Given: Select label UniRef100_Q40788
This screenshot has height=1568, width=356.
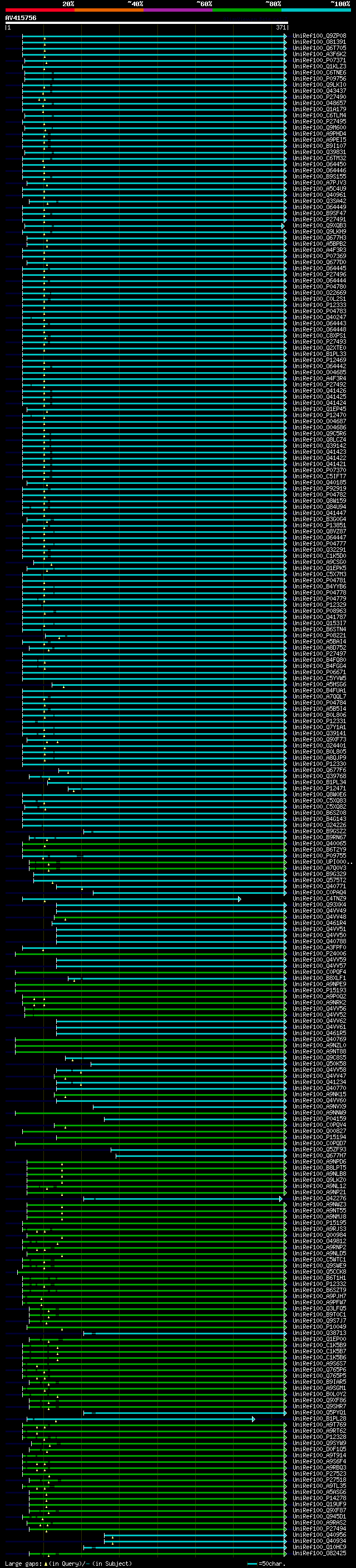Looking at the screenshot, I should pos(319,941).
